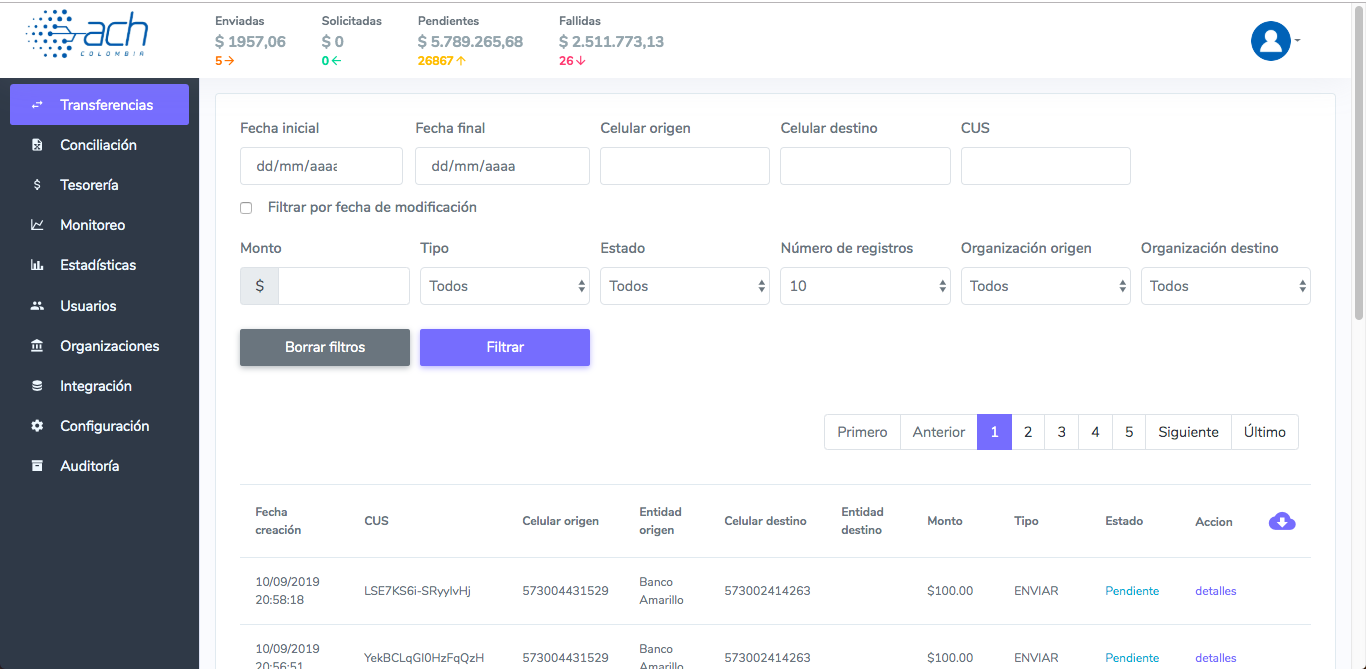
Task: Select page 1 in pagination
Action: (994, 432)
